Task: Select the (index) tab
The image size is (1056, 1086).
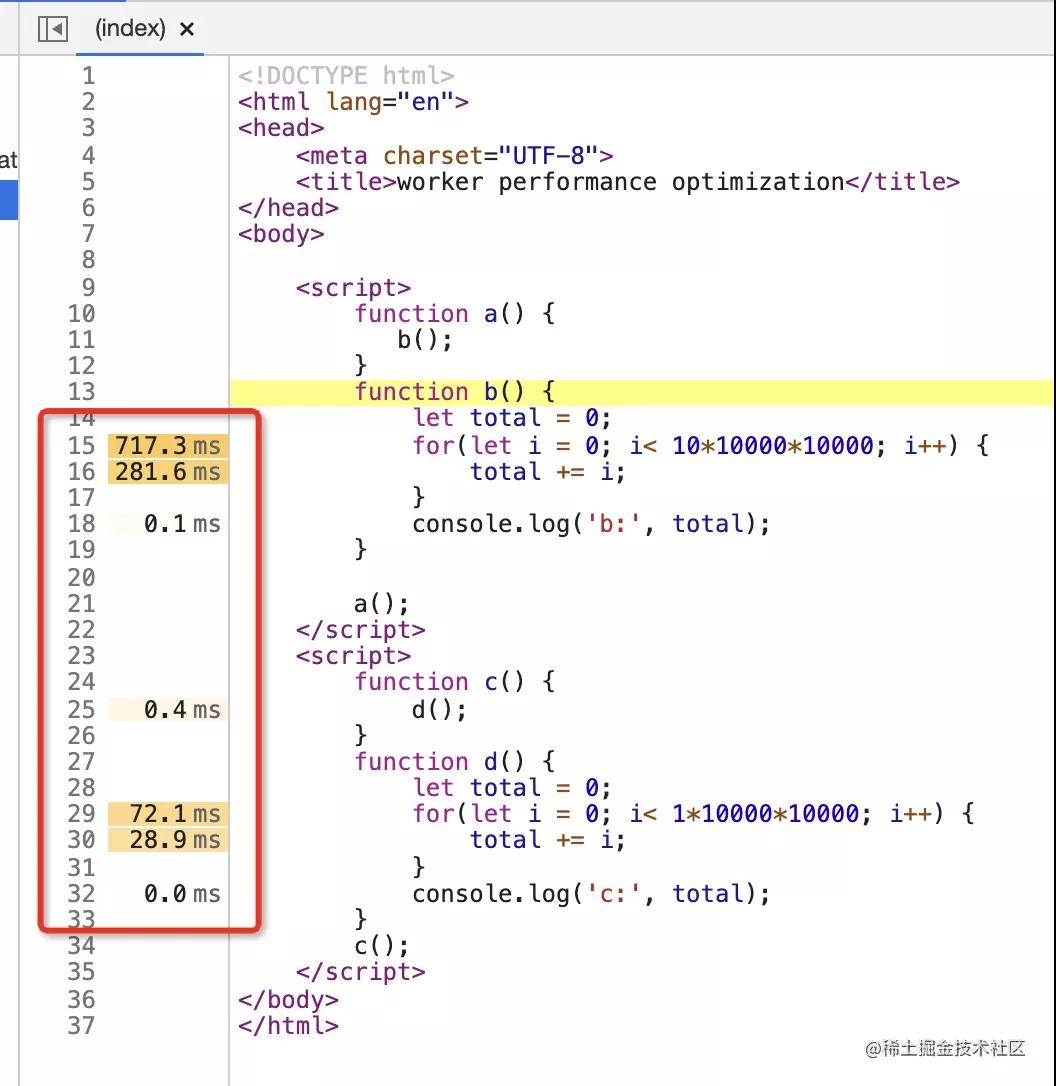Action: 130,29
